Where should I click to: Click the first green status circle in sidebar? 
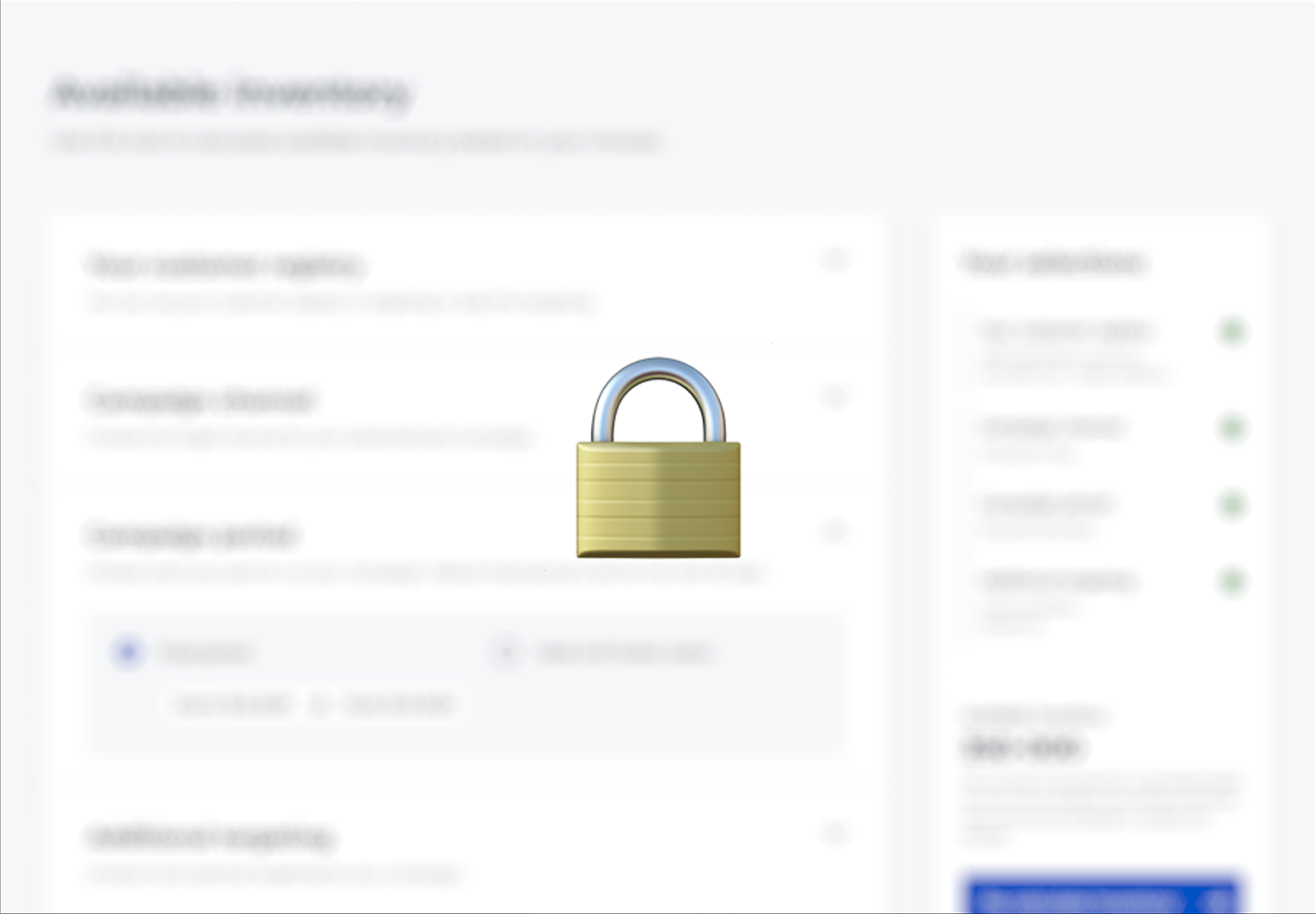(1233, 331)
